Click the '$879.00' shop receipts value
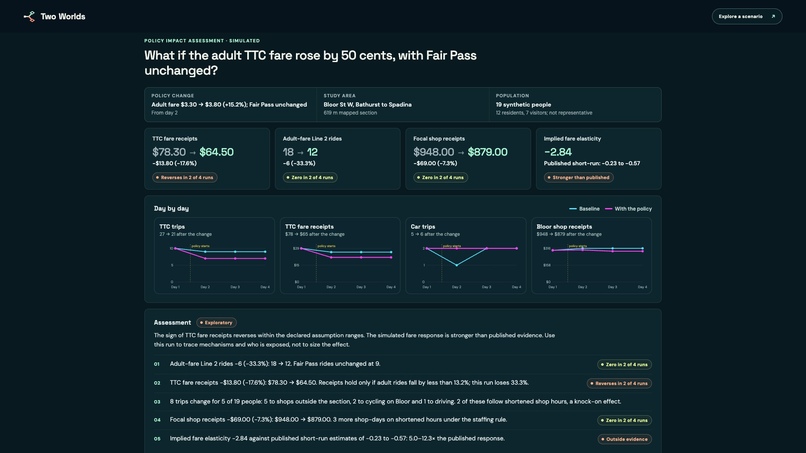Screen dimensions: 806x453 488,152
